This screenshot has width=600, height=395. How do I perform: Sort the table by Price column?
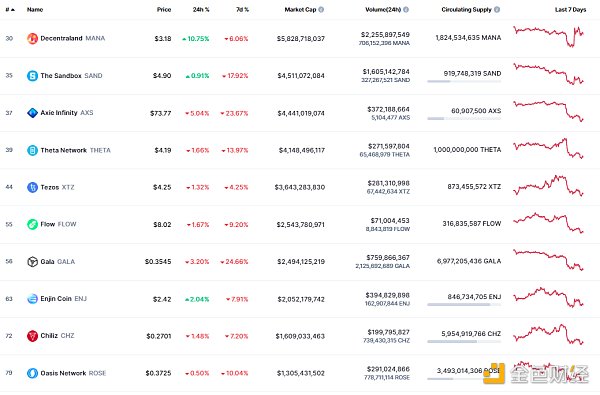[164, 10]
